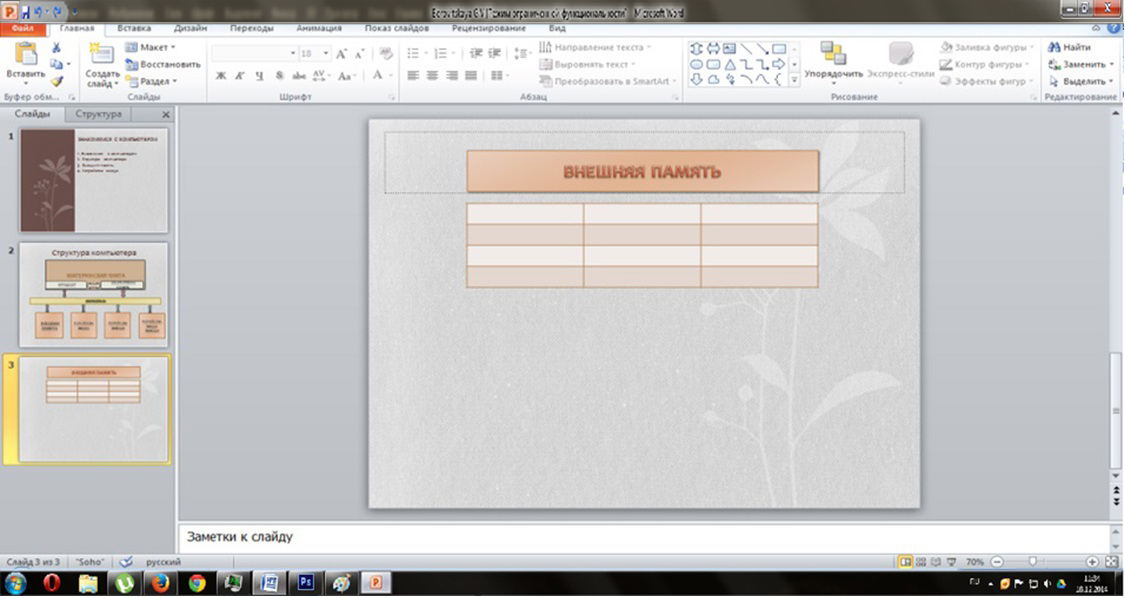
Task: Click the Файл file button
Action: pos(21,29)
